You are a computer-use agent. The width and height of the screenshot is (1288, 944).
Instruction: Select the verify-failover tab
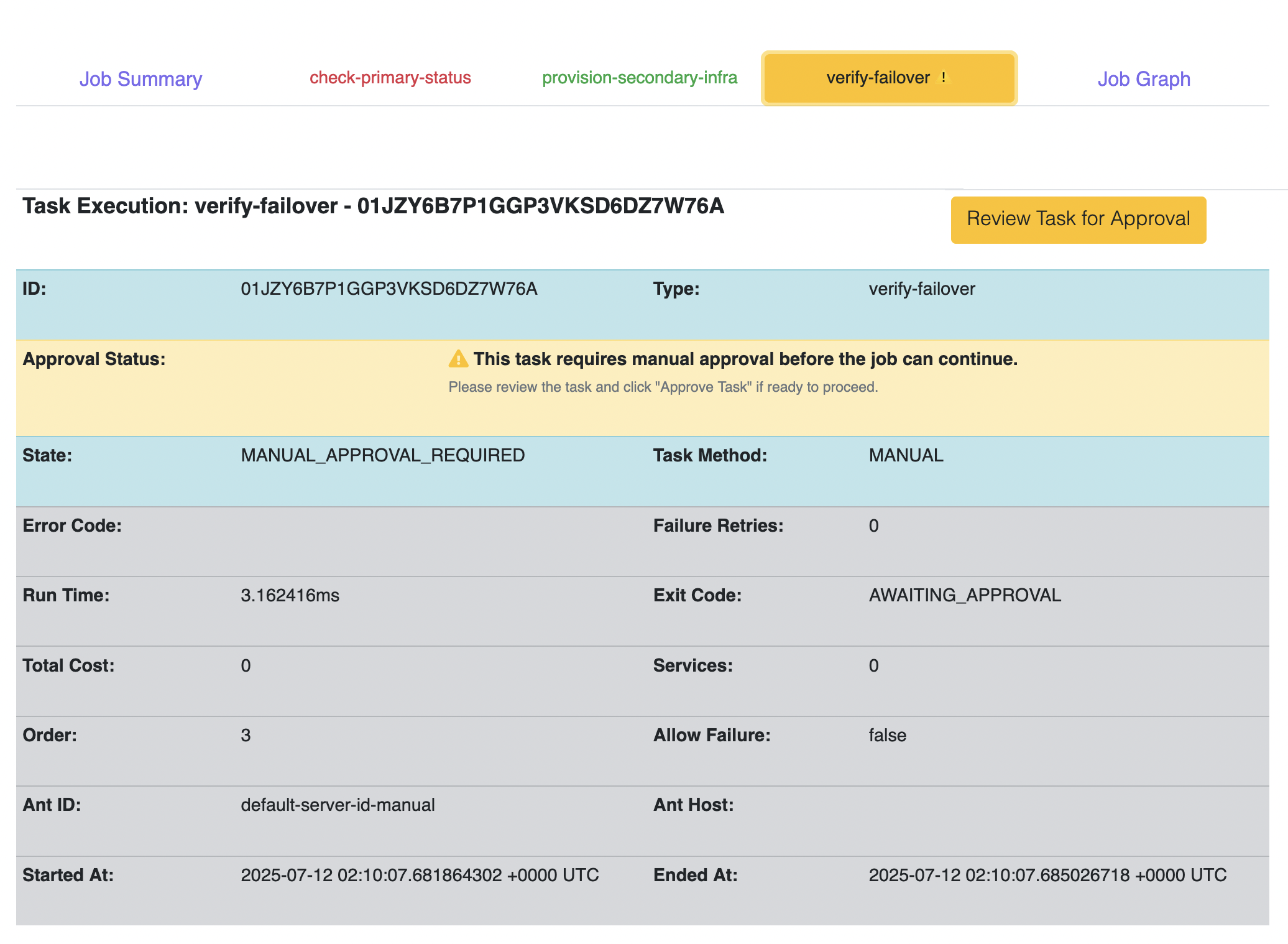(877, 78)
